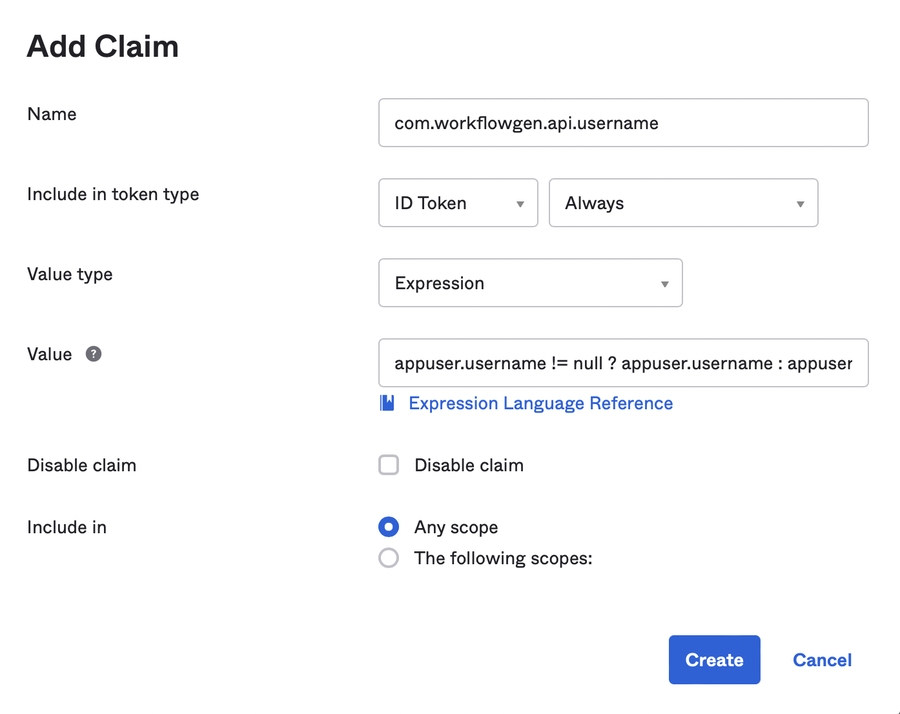Open the ID Token type dropdown

458,203
